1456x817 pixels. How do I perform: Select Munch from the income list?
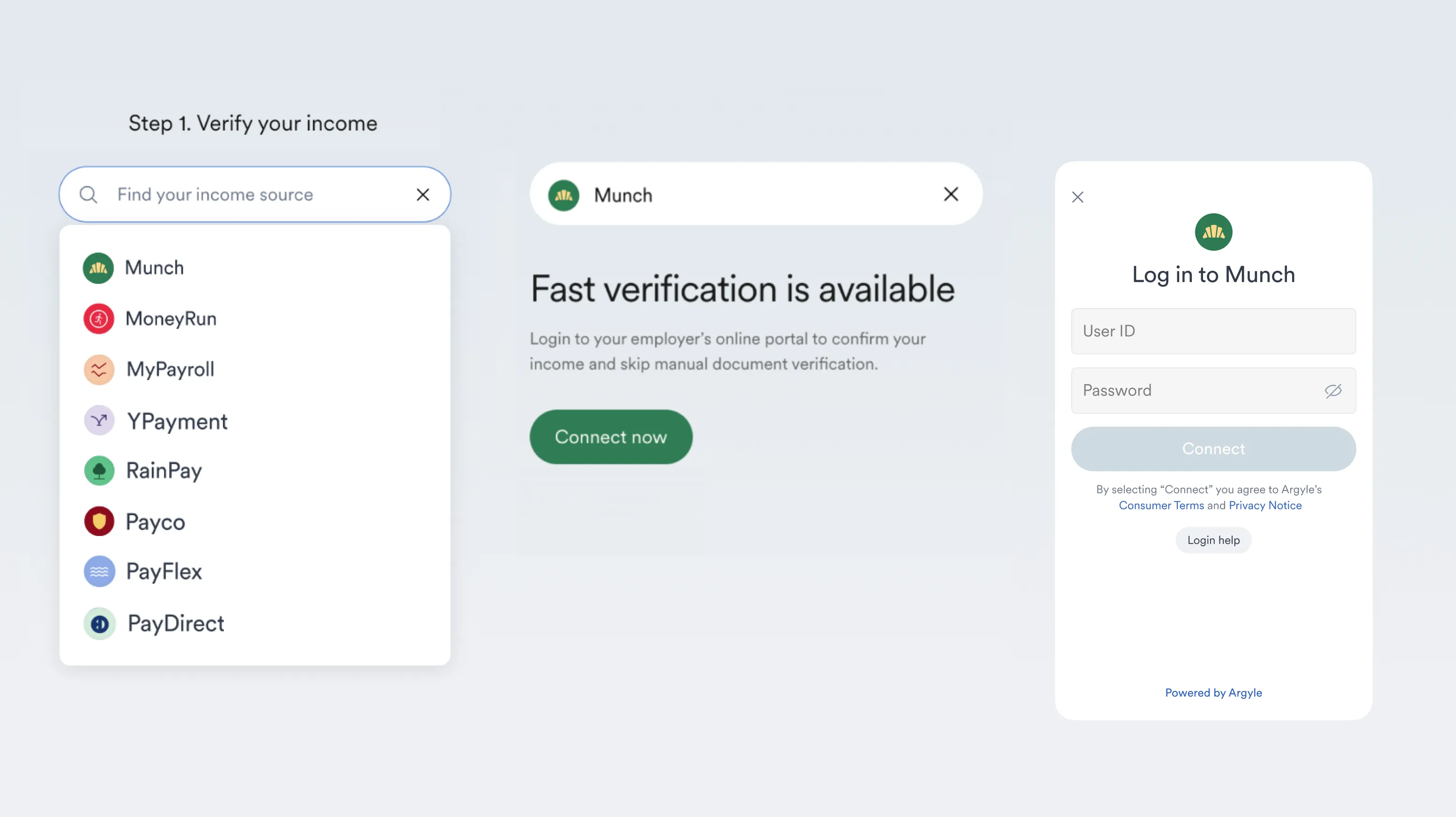tap(154, 268)
